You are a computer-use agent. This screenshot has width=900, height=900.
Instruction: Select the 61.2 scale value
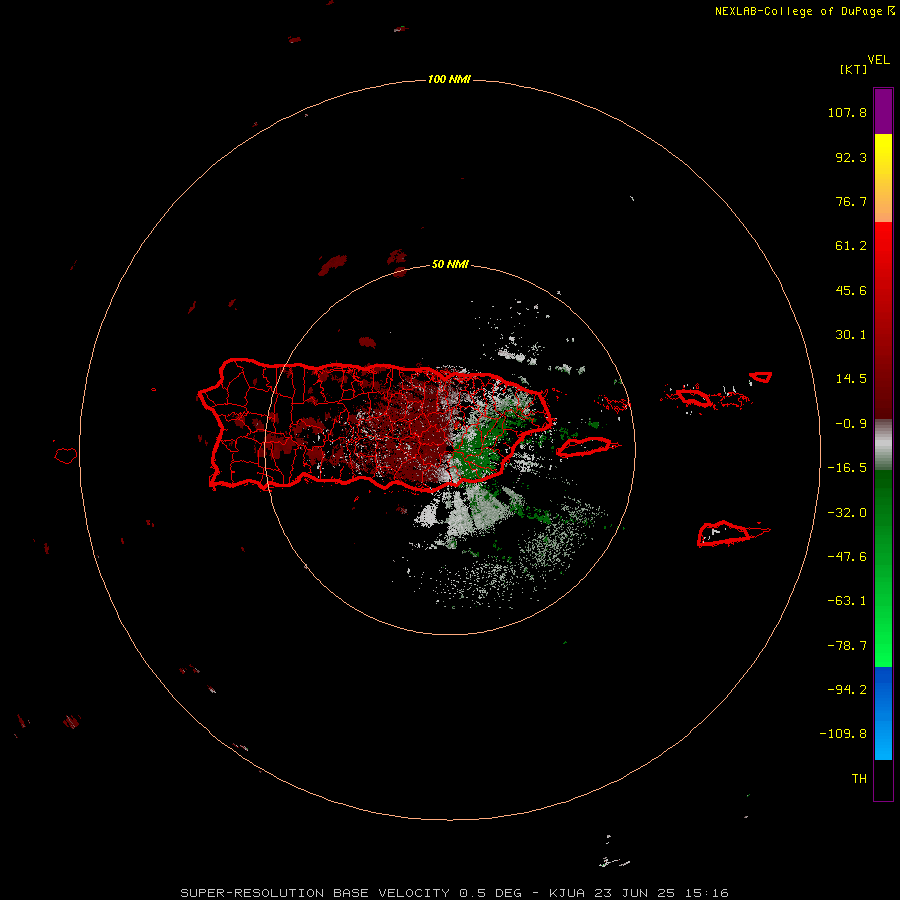(851, 246)
